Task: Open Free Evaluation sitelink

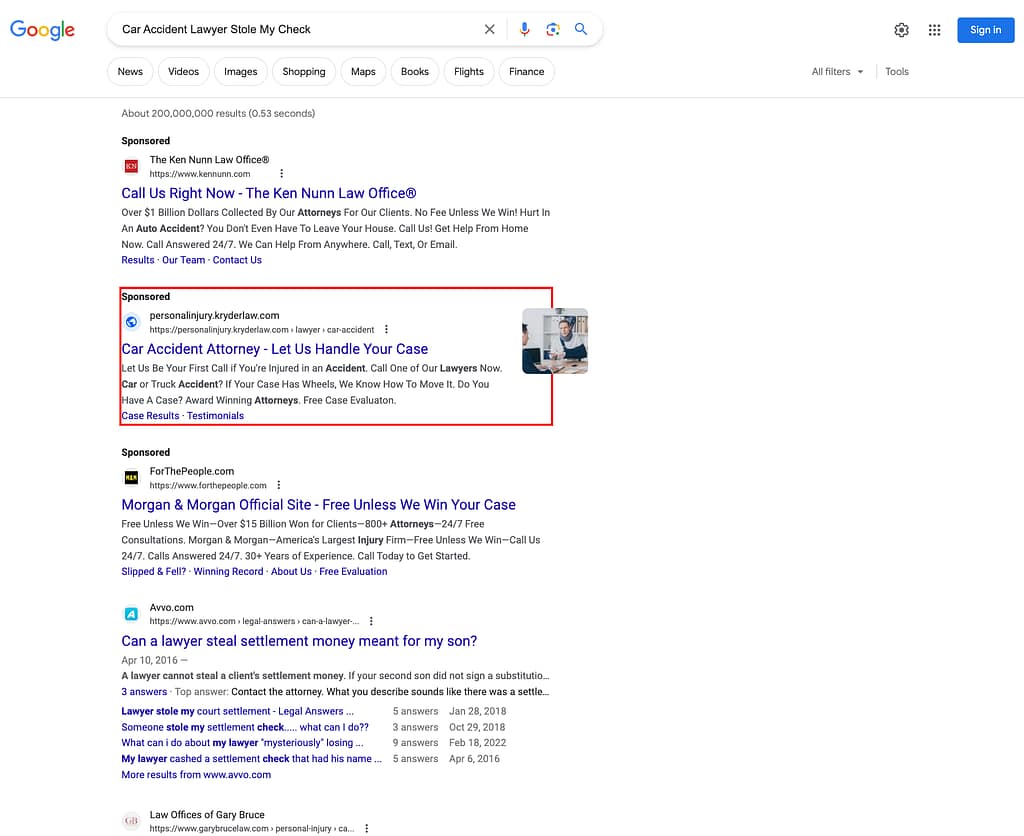Action: [353, 571]
